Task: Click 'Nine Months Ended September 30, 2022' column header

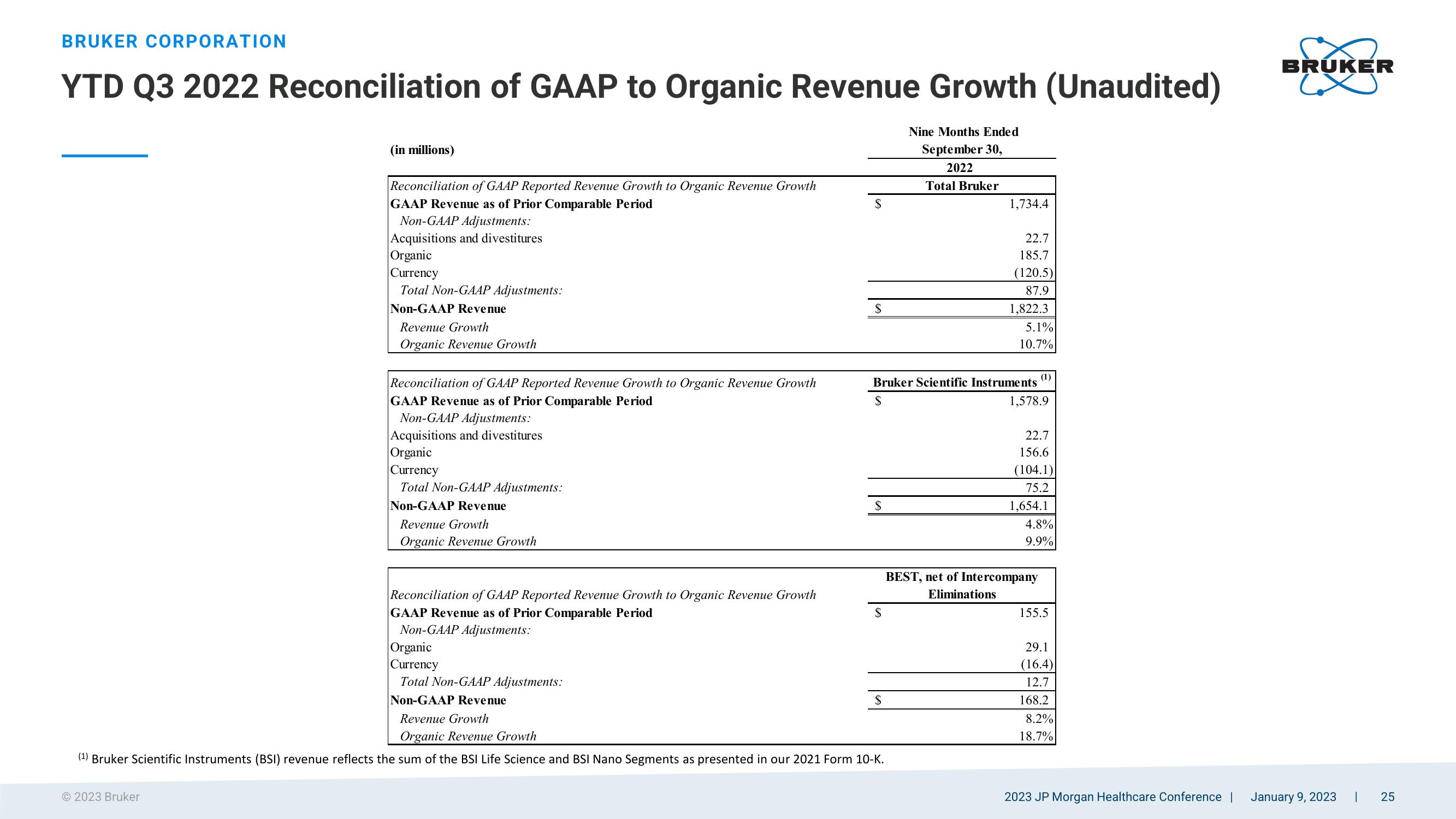Action: (x=962, y=150)
